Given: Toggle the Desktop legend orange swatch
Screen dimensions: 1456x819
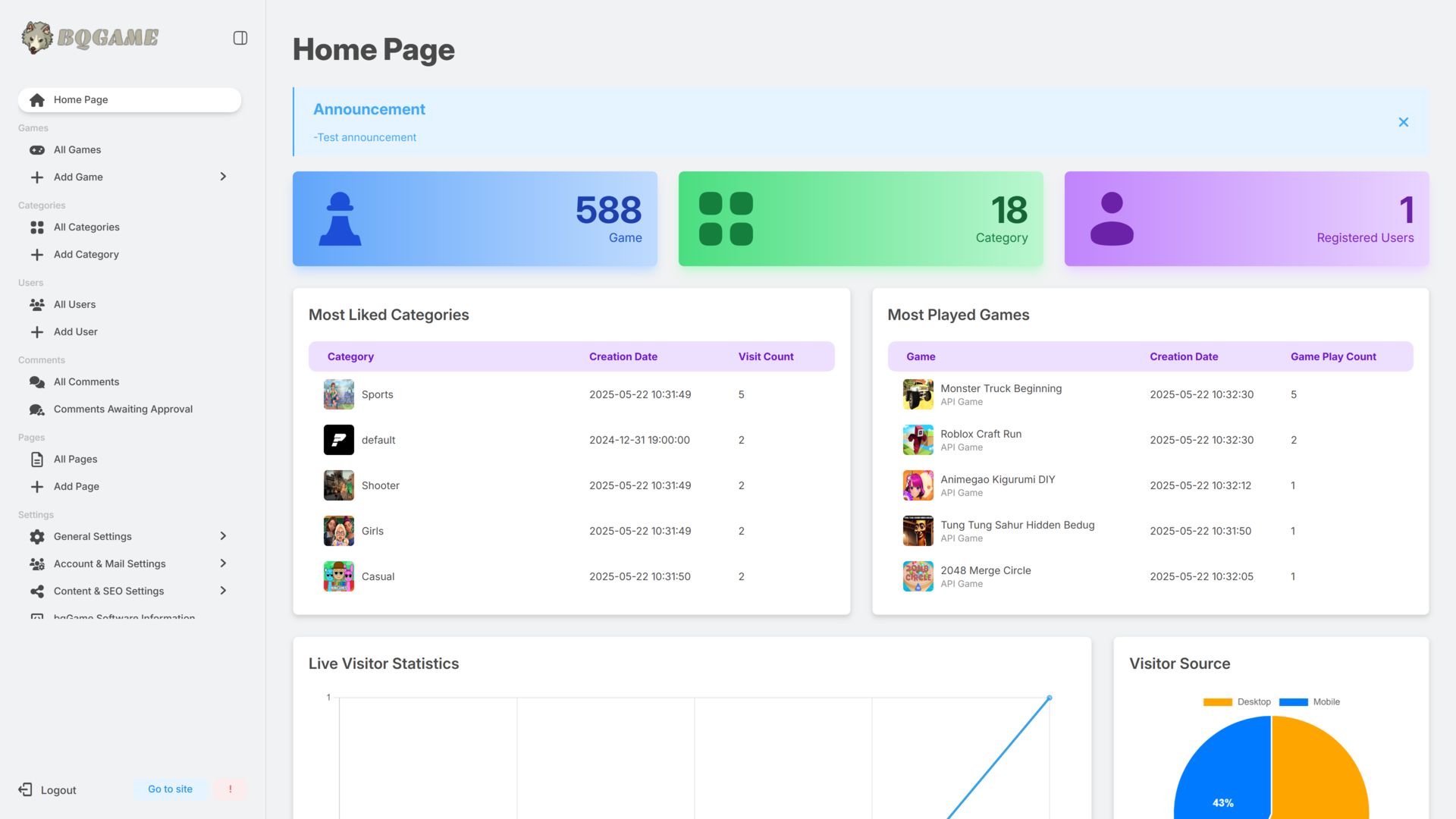Looking at the screenshot, I should click(x=1217, y=702).
